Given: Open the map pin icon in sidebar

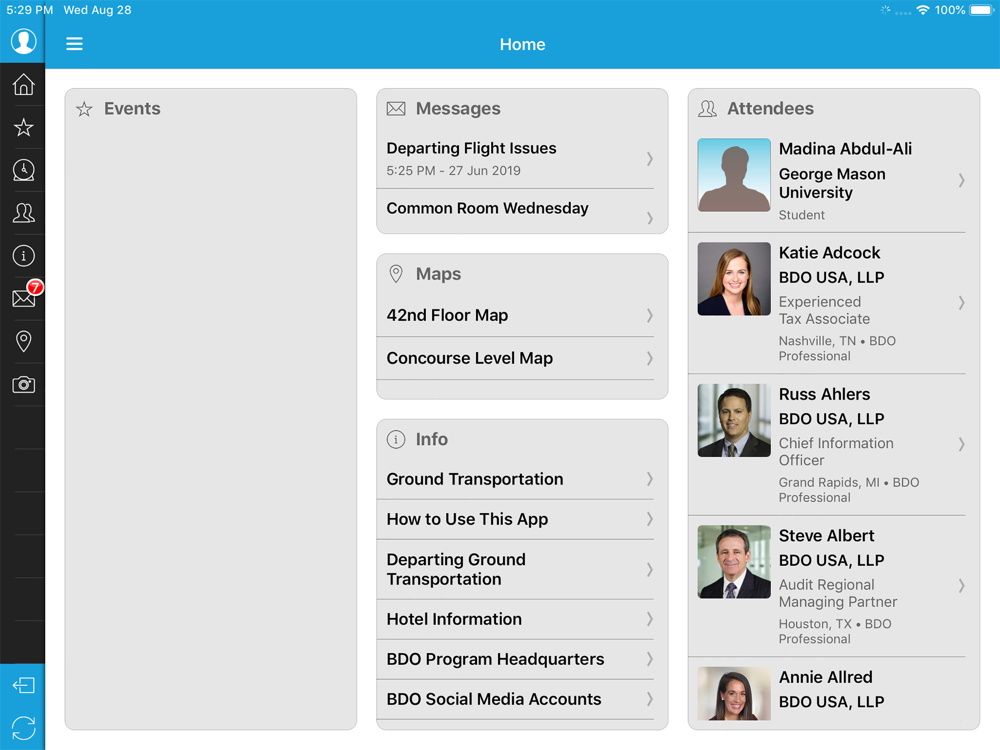Looking at the screenshot, I should pos(24,341).
